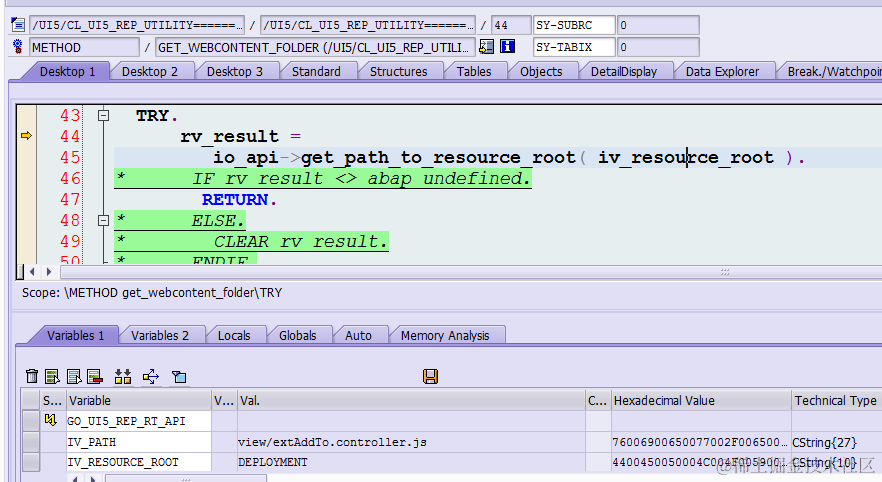Select the Variables 2 tab
Viewport: 882px width, 482px height.
(160, 335)
